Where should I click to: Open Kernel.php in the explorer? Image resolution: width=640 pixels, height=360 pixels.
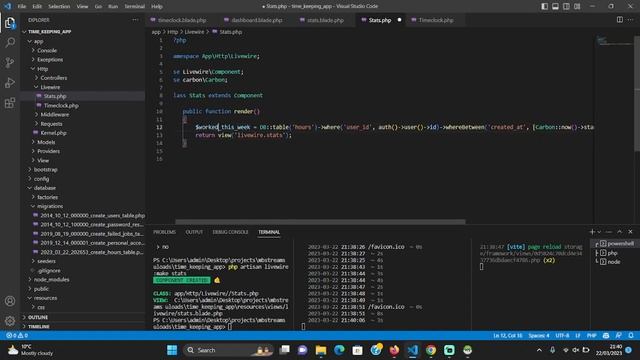pos(53,133)
